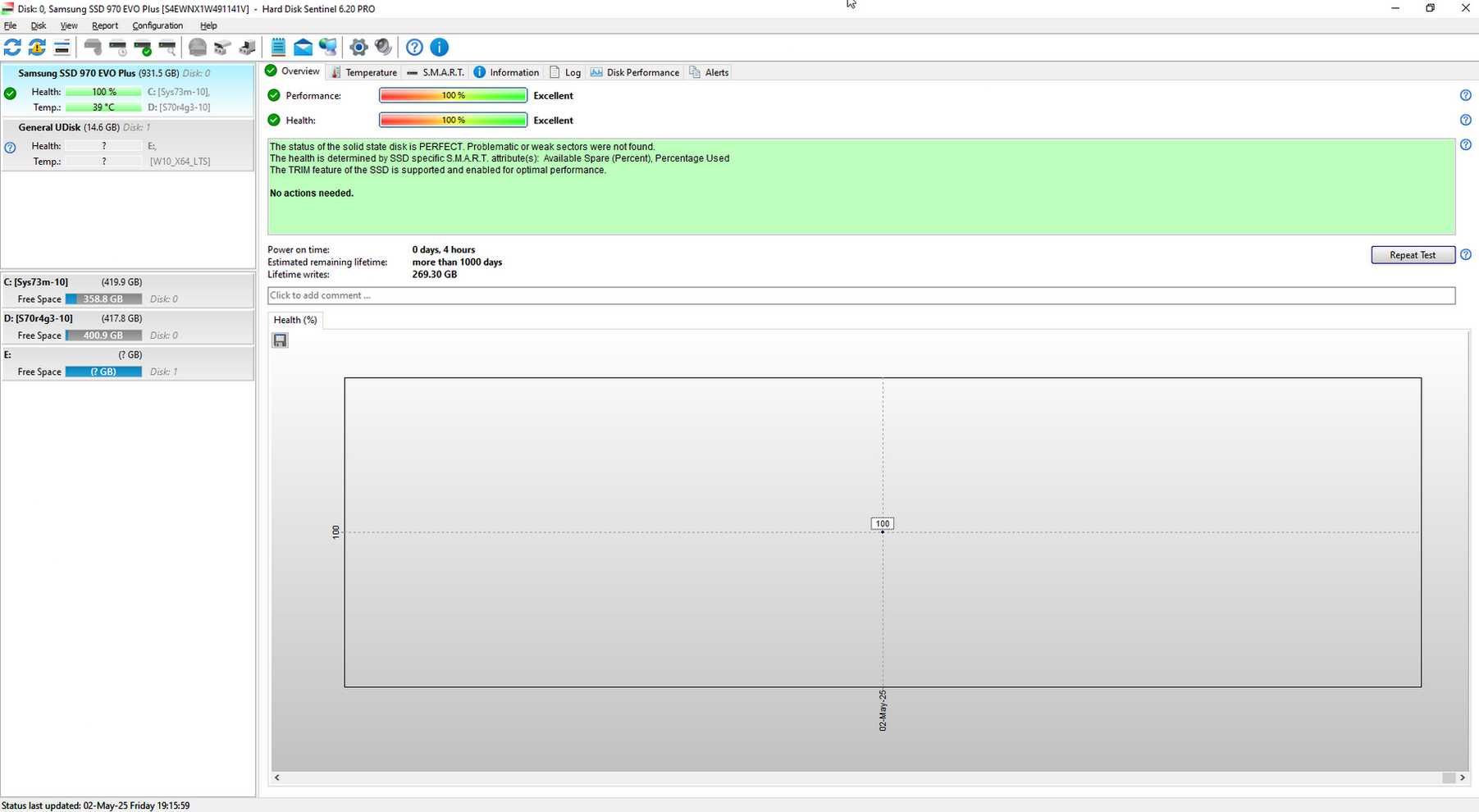Switch to the Temperature tab
Screen dimensions: 1479x812
pos(363,72)
